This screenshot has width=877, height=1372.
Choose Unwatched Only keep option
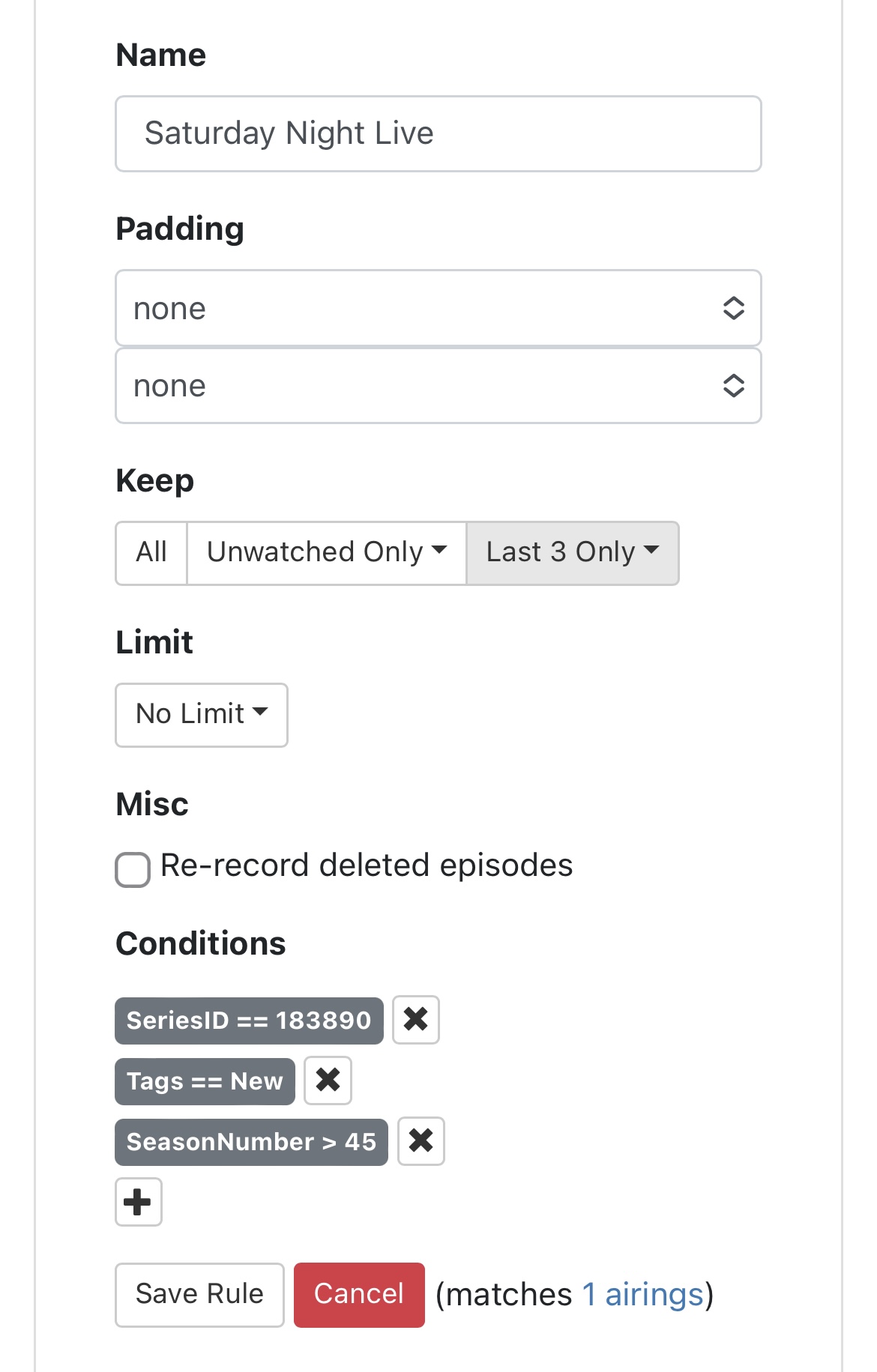[x=326, y=553]
